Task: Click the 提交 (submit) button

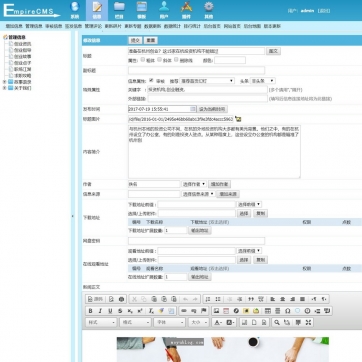Action: (x=135, y=40)
